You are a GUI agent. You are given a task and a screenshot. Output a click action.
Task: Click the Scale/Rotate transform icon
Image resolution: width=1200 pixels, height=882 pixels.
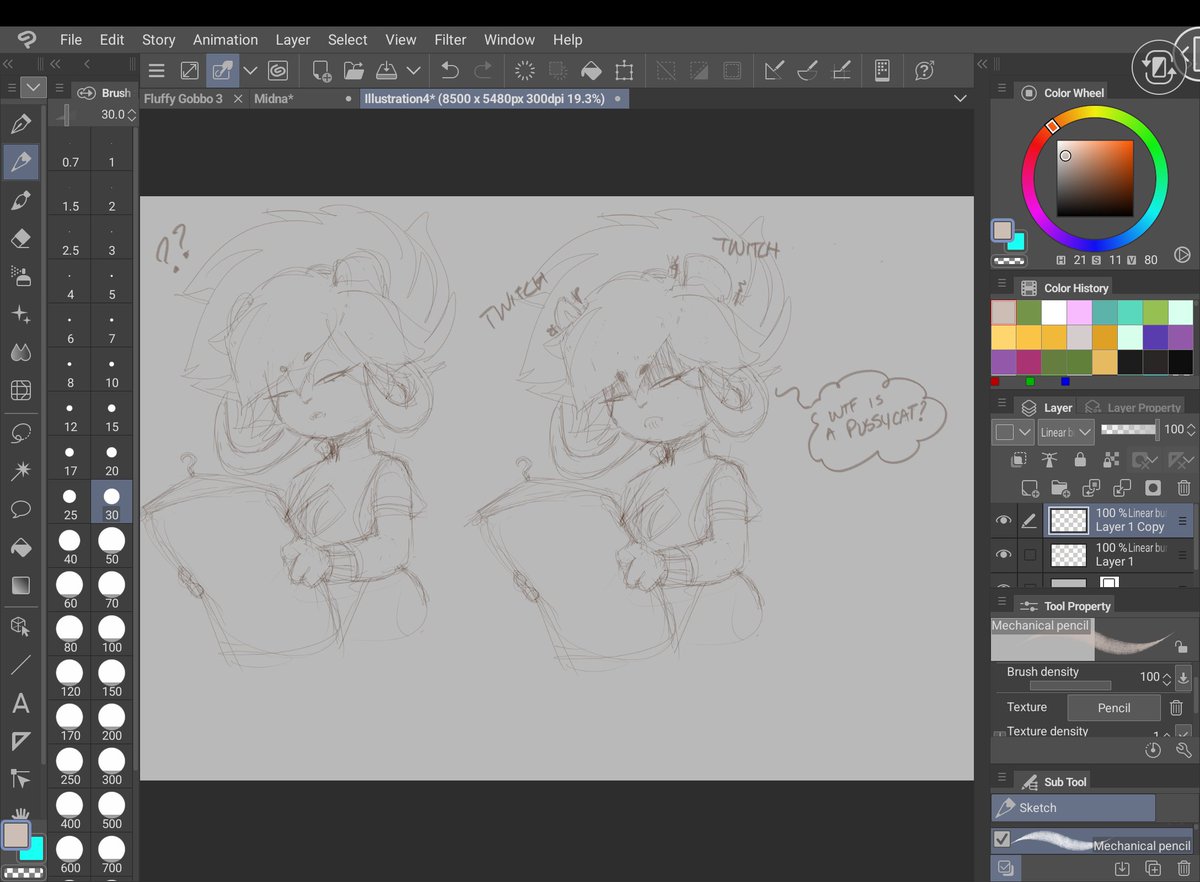tap(624, 70)
